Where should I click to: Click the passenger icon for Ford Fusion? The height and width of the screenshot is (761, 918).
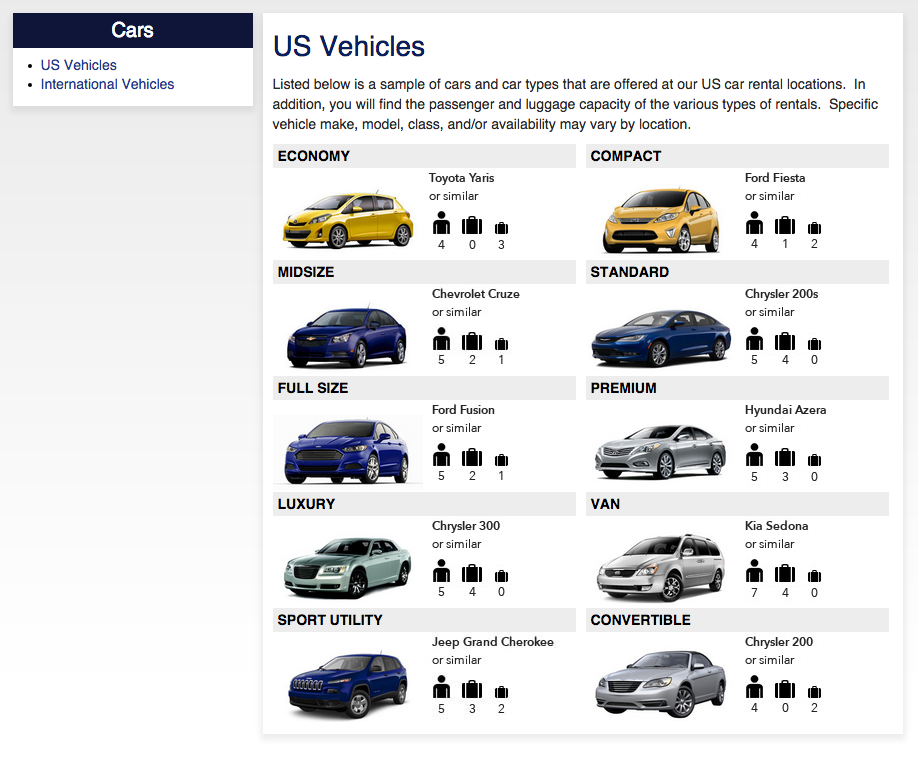pyautogui.click(x=441, y=455)
